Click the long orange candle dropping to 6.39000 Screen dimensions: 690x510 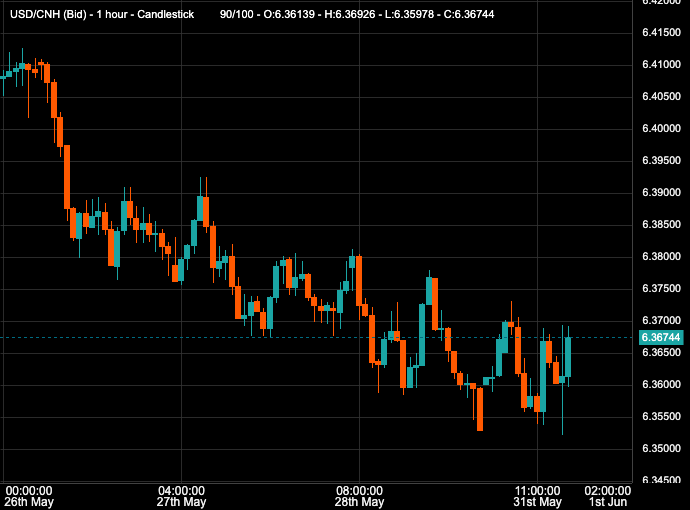pos(67,177)
